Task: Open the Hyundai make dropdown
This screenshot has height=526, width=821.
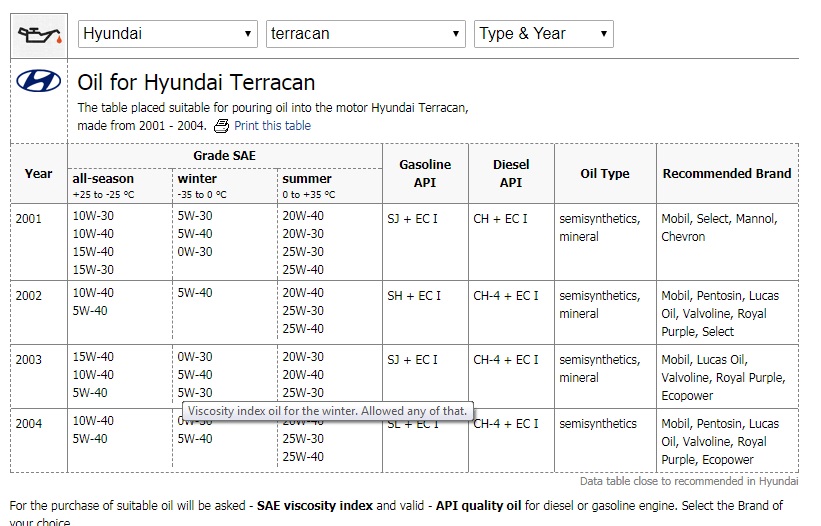Action: pyautogui.click(x=168, y=34)
